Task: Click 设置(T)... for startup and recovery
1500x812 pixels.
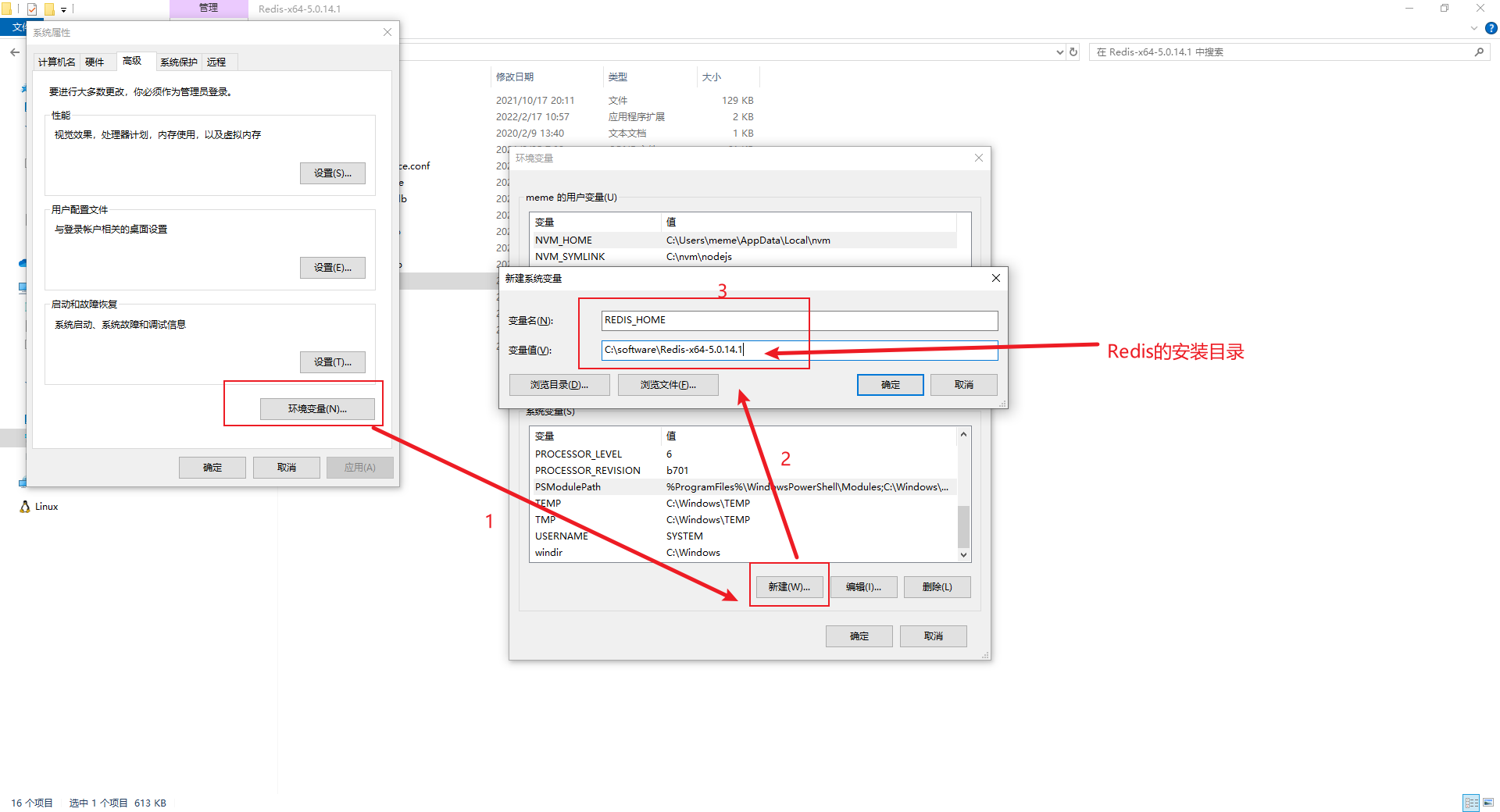Action: 333,362
